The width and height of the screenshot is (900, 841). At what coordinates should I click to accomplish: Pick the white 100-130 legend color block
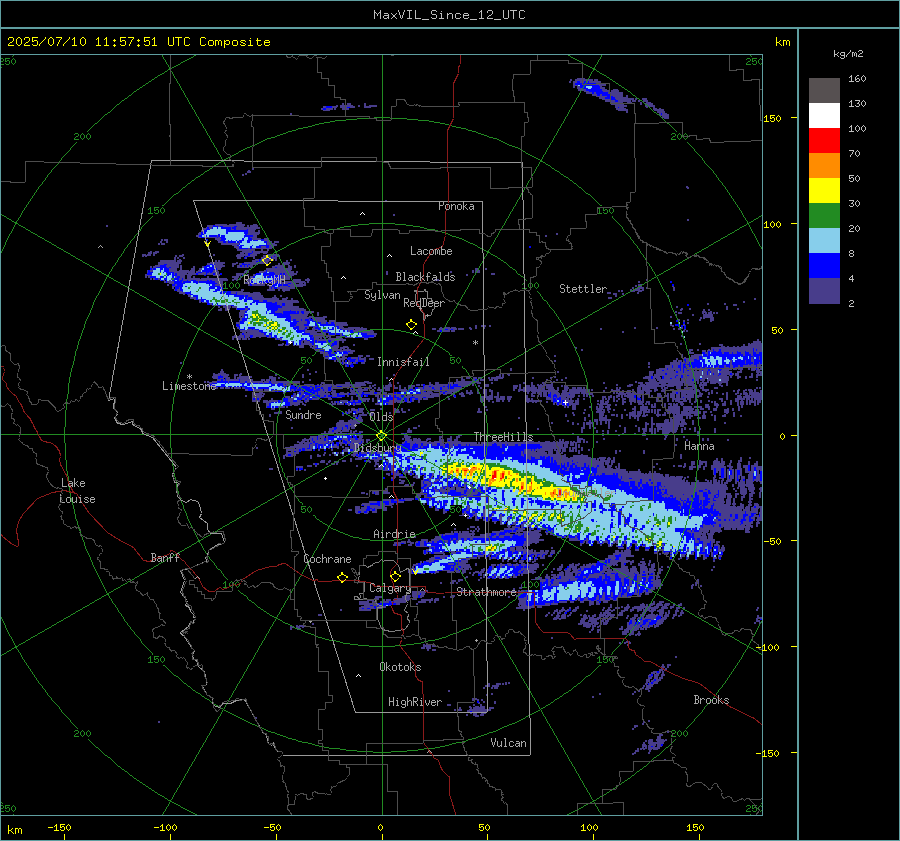[x=824, y=116]
